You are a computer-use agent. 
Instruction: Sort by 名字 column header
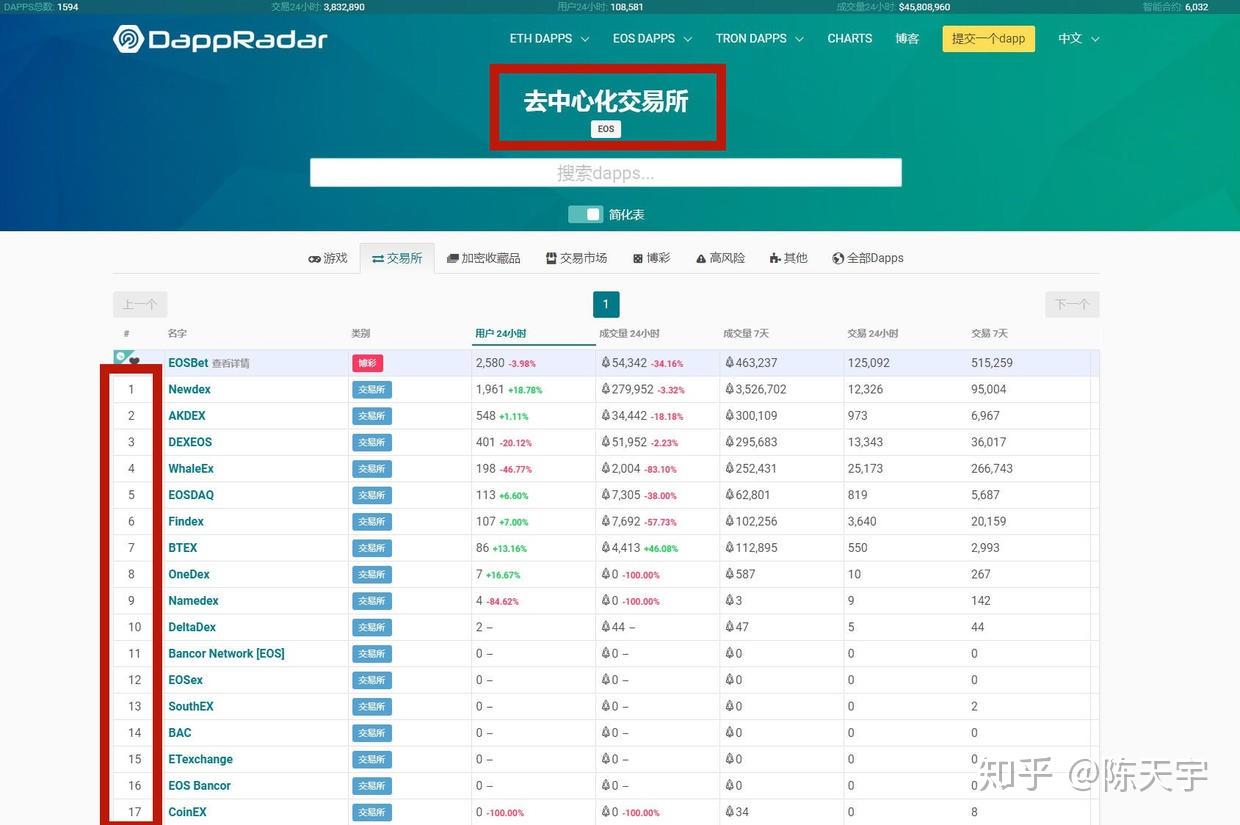pyautogui.click(x=177, y=333)
